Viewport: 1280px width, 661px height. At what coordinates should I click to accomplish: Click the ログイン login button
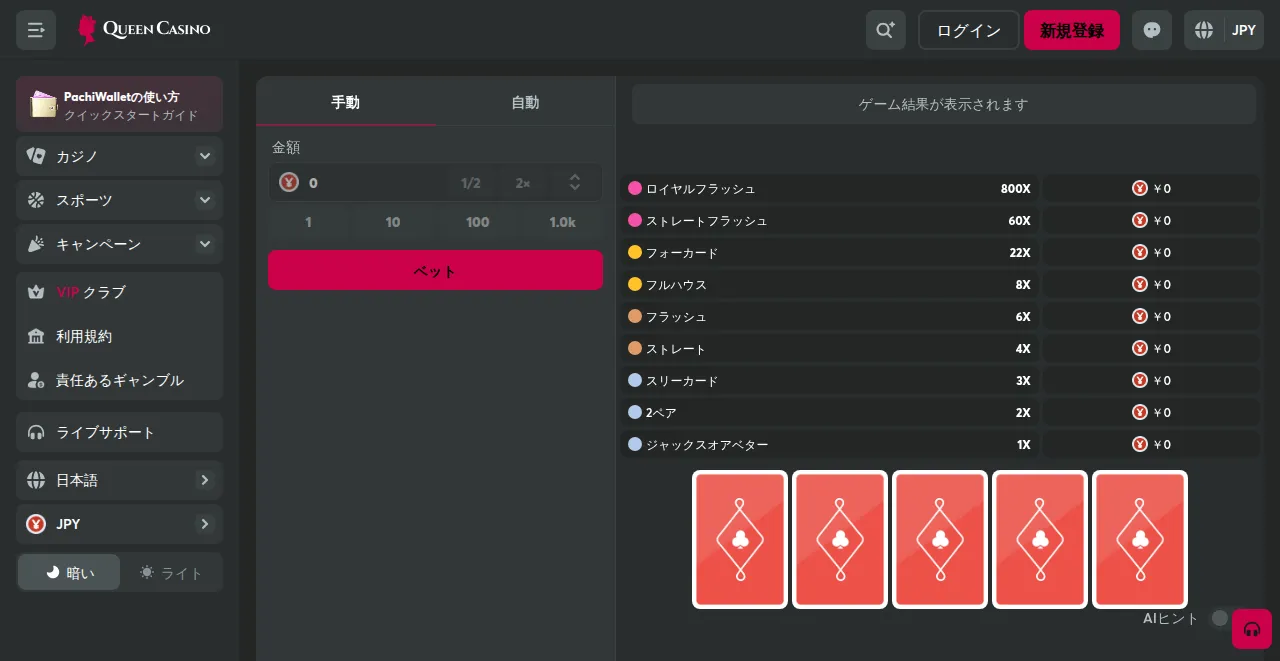968,30
